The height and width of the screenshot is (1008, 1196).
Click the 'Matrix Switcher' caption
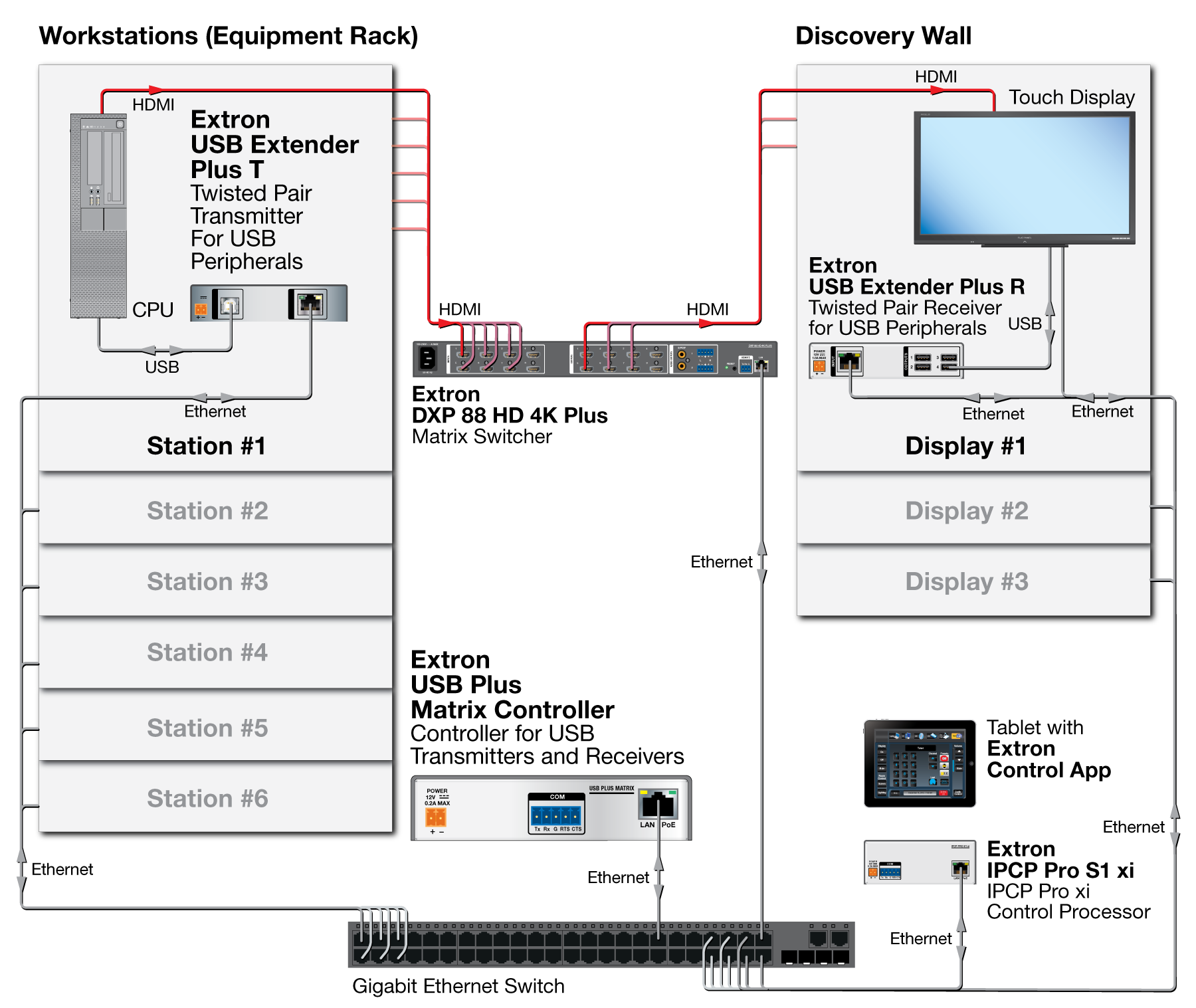(x=482, y=437)
